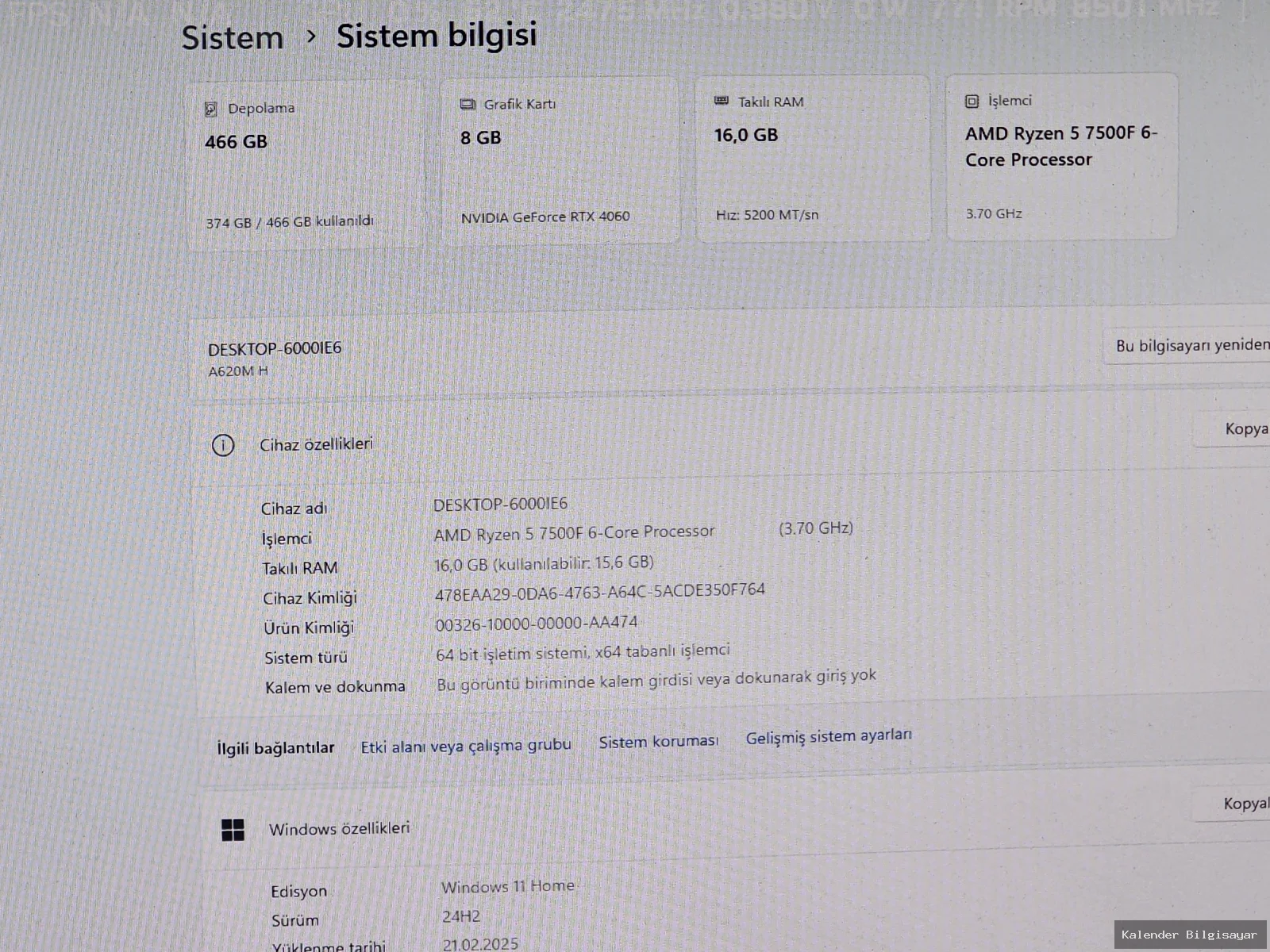The width and height of the screenshot is (1270, 952).
Task: Click the Sistem bilgisi page title
Action: pos(437,35)
